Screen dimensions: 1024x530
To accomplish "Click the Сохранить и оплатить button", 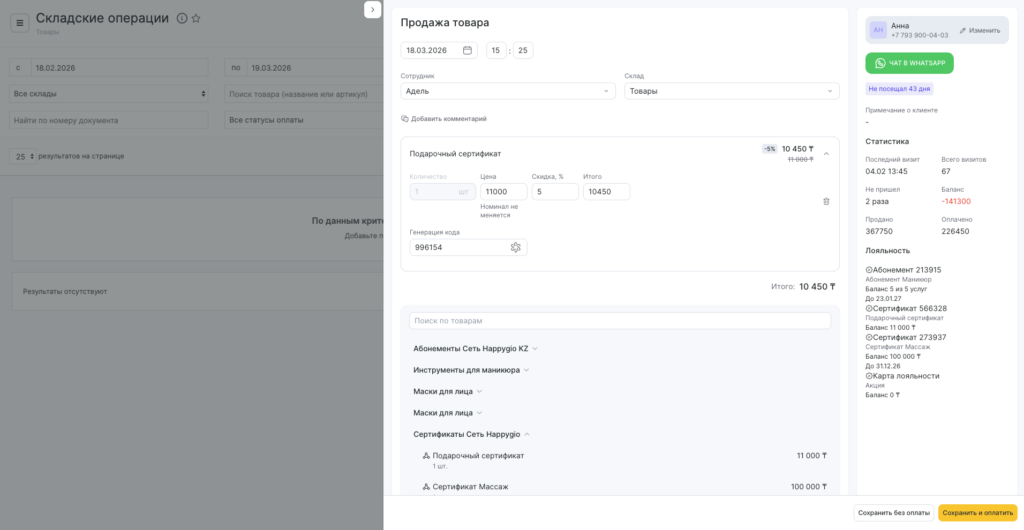I will point(977,513).
